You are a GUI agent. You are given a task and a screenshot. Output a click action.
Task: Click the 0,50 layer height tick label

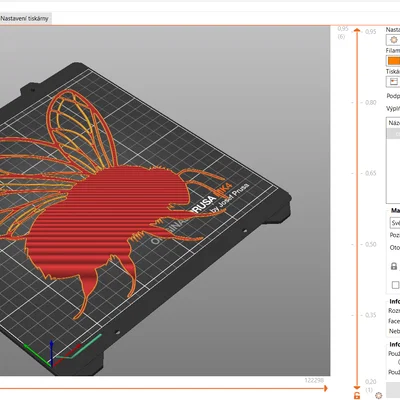[x=371, y=244]
